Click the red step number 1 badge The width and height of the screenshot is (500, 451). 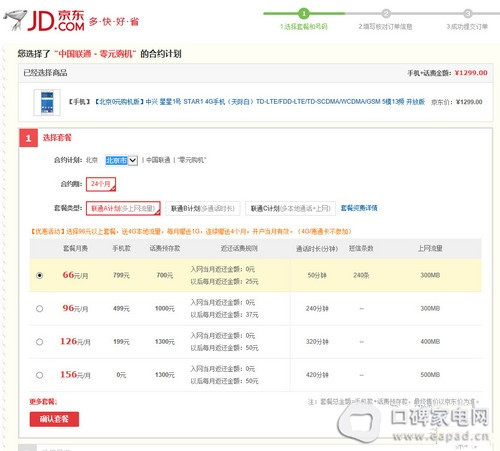(28, 138)
